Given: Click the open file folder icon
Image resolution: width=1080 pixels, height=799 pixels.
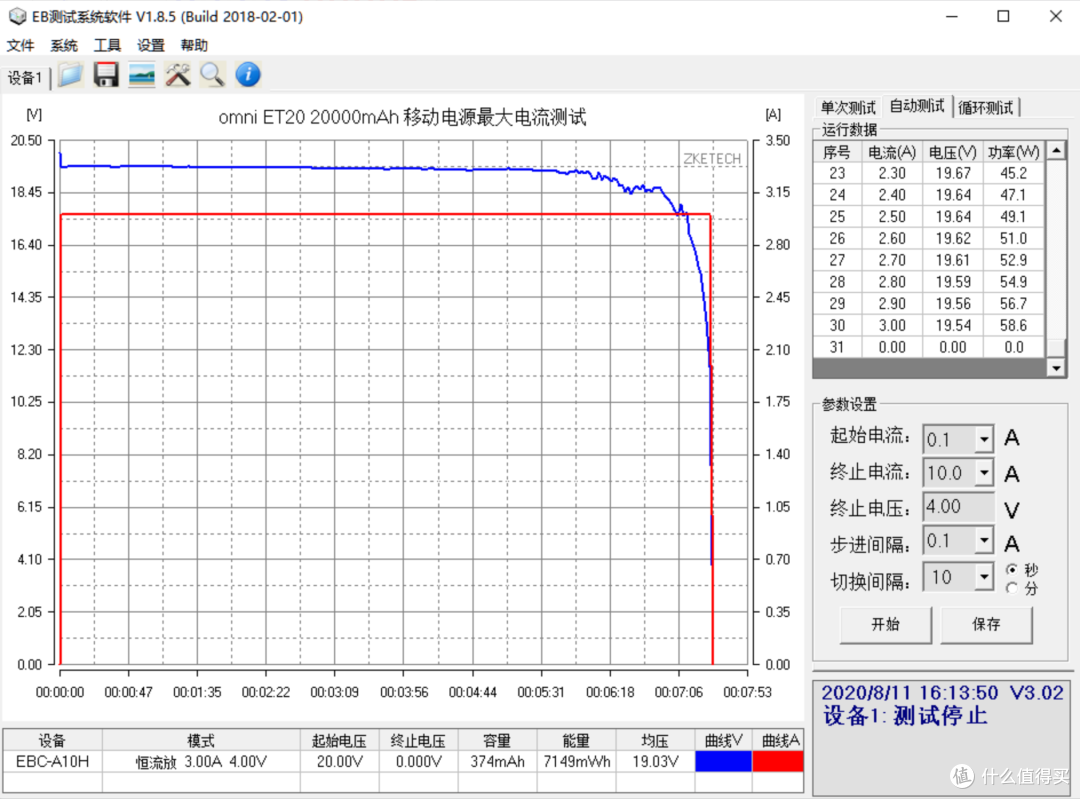Looking at the screenshot, I should [x=70, y=74].
